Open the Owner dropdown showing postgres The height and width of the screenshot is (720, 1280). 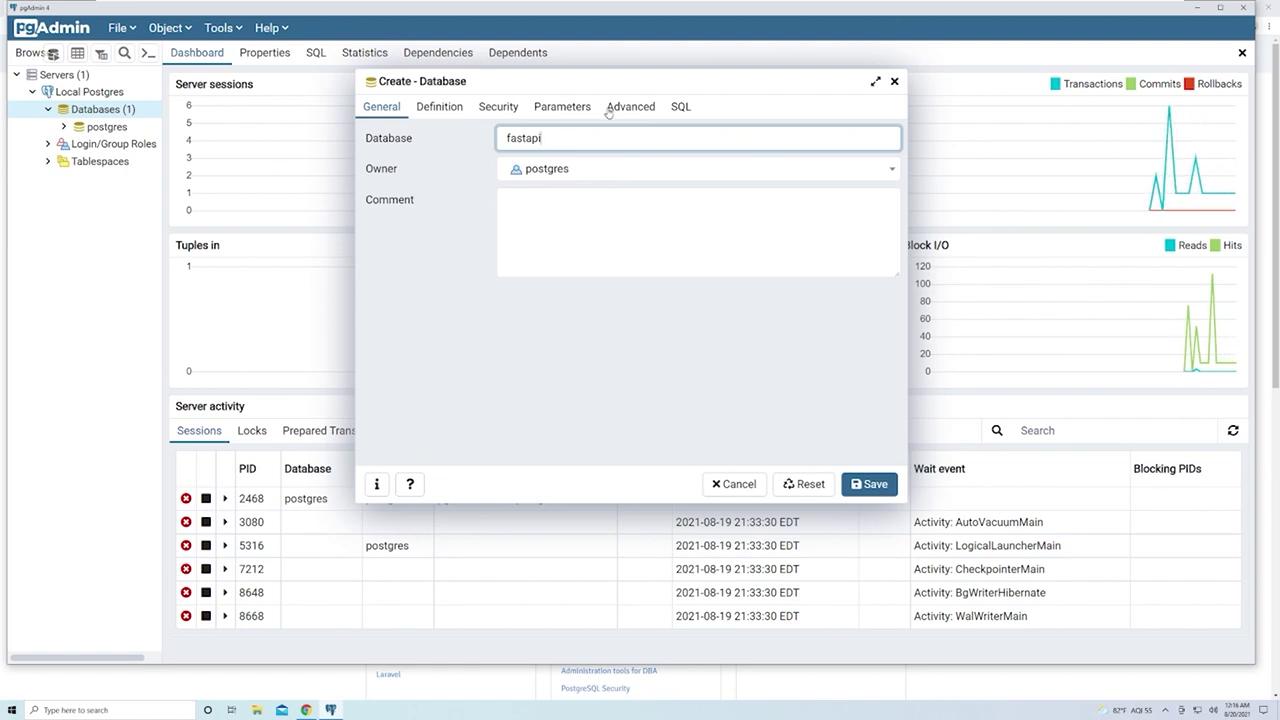[x=698, y=169]
